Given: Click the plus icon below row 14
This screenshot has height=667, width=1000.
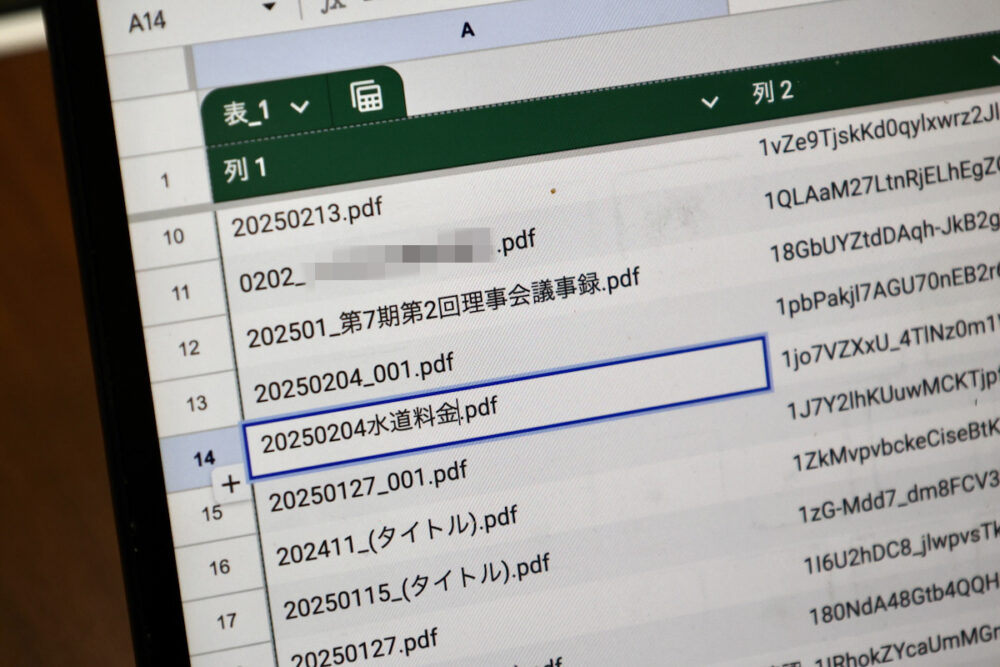Looking at the screenshot, I should click(230, 485).
